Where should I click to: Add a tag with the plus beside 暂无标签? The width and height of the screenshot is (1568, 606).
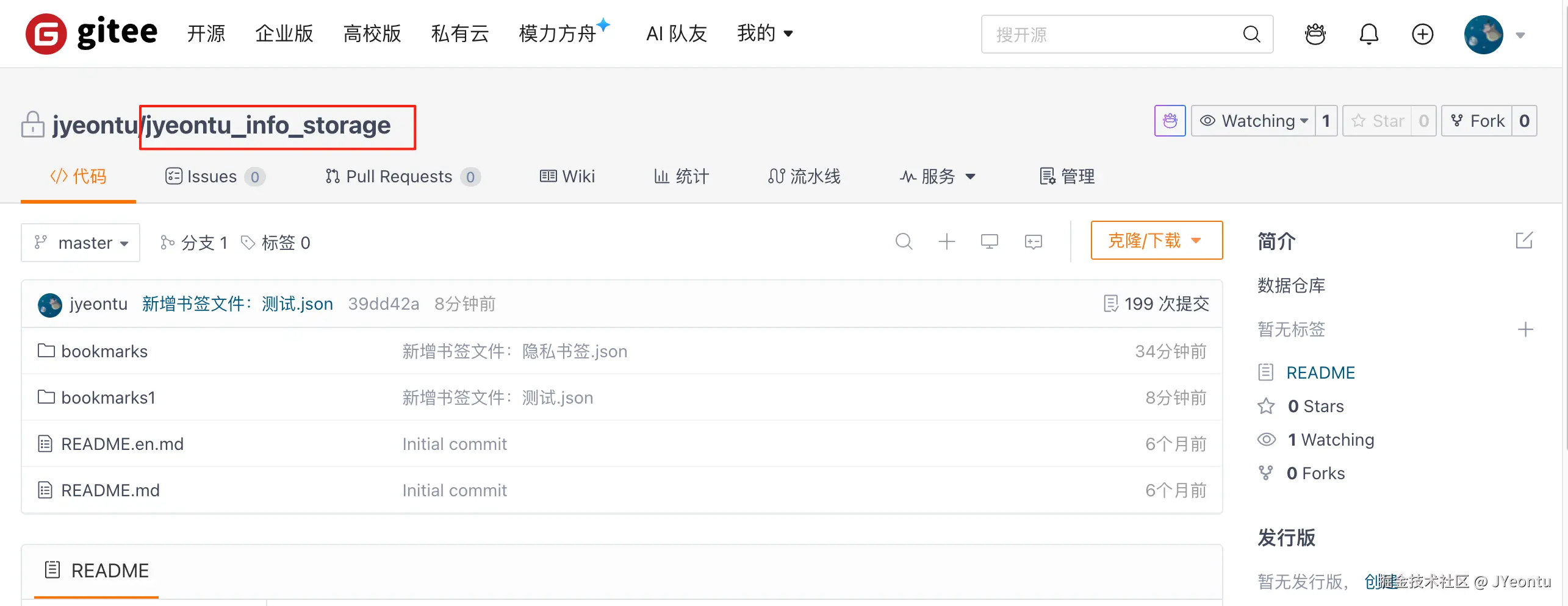(x=1525, y=329)
